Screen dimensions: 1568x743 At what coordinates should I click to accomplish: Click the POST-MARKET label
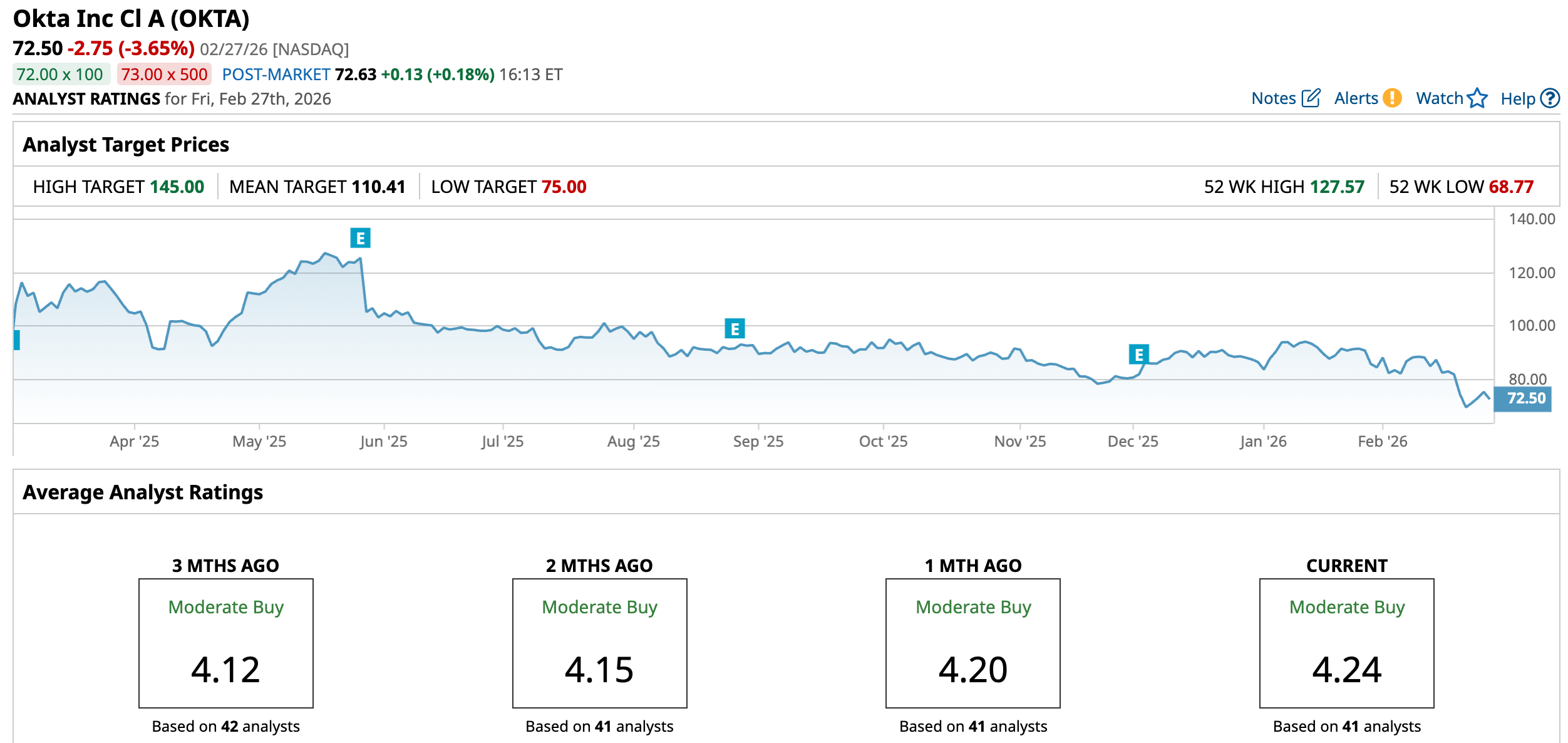coord(276,75)
